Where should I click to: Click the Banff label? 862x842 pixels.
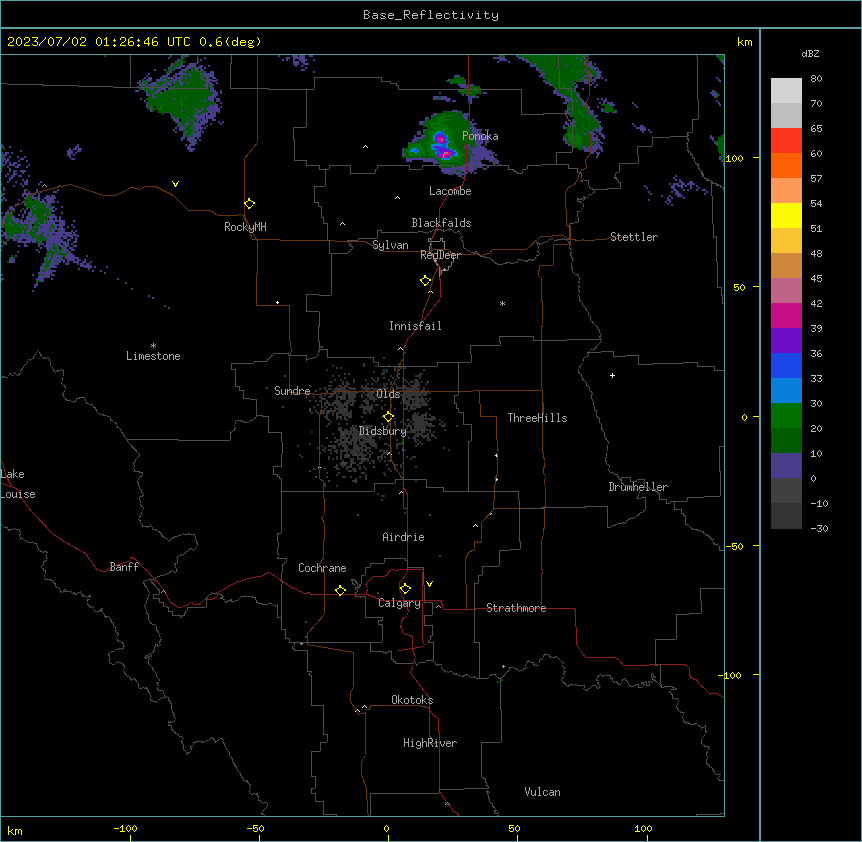click(124, 567)
